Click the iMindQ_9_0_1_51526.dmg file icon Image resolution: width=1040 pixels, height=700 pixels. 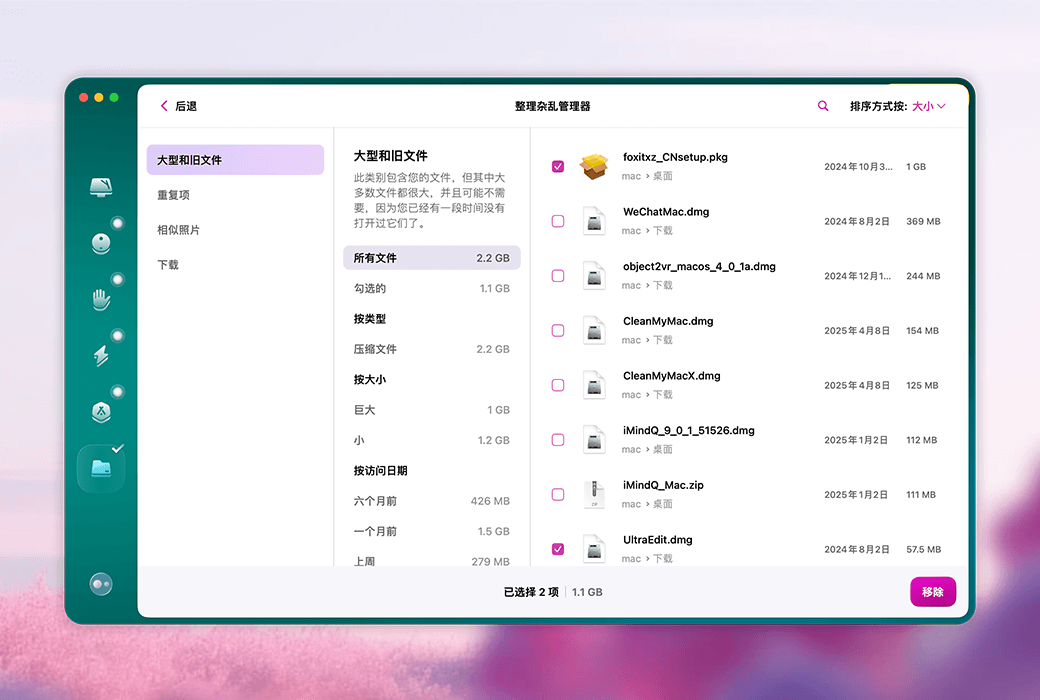click(594, 440)
